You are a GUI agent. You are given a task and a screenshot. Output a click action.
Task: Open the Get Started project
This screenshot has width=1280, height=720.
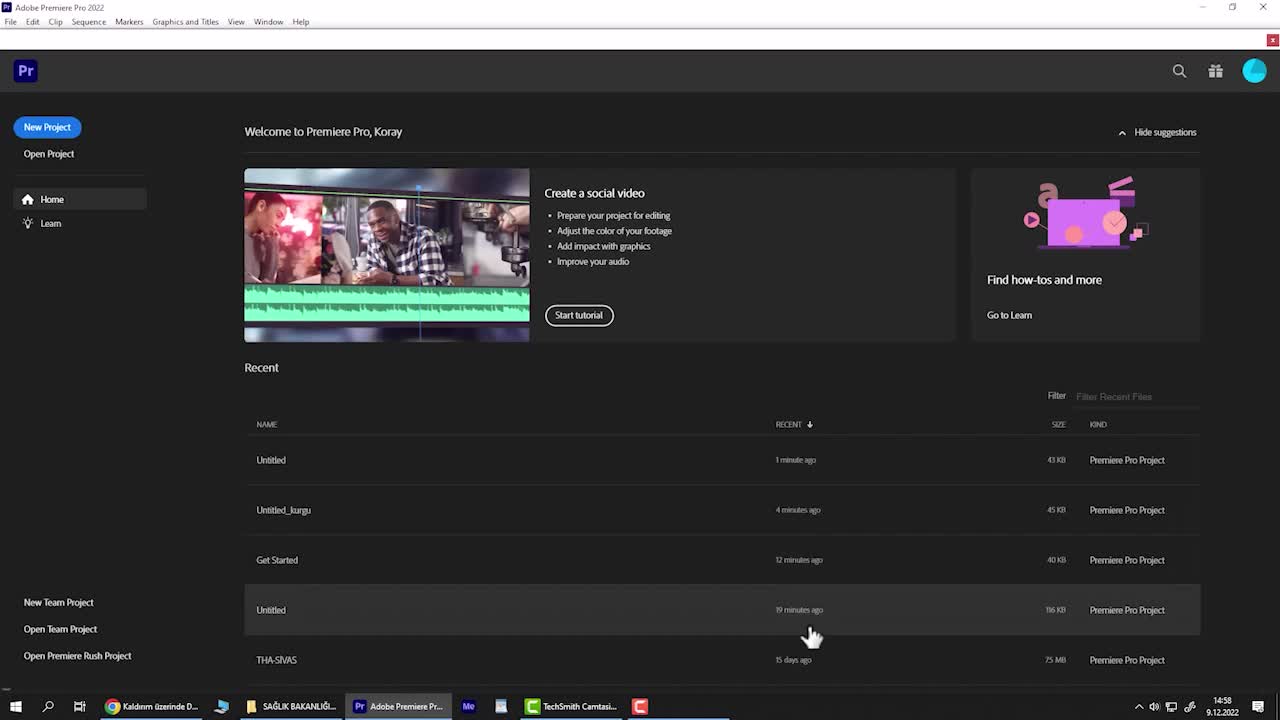click(x=722, y=560)
